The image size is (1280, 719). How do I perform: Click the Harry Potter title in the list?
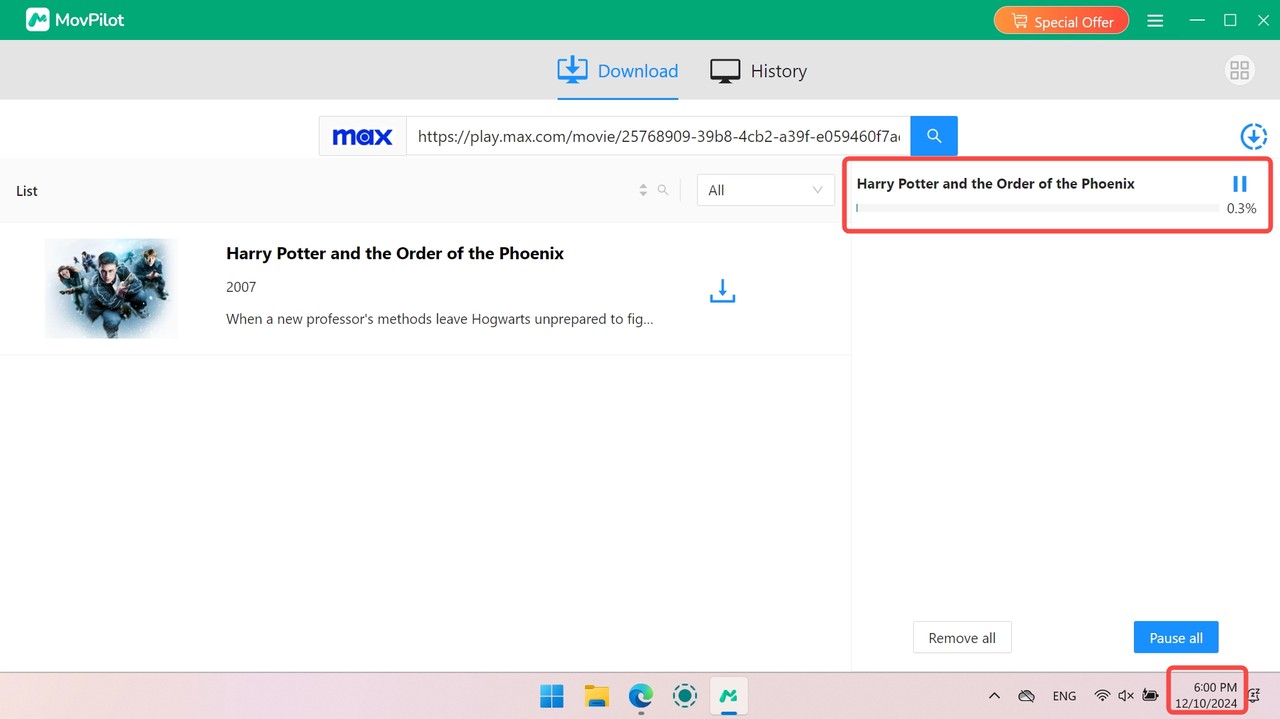[x=395, y=254]
